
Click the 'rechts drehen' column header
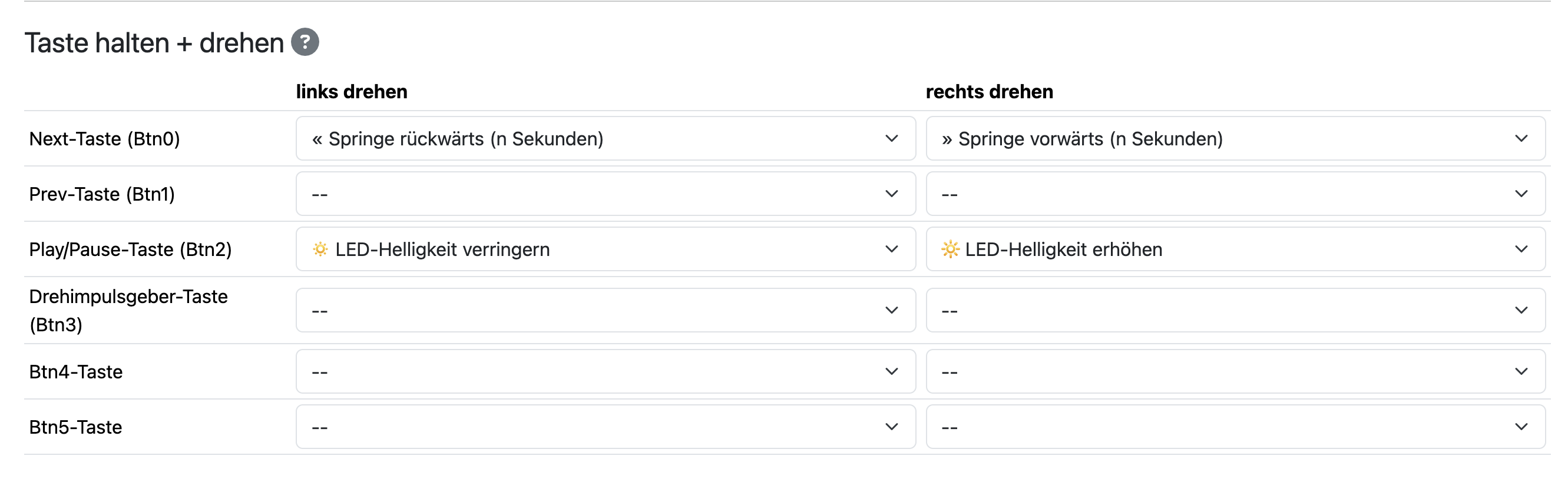989,92
